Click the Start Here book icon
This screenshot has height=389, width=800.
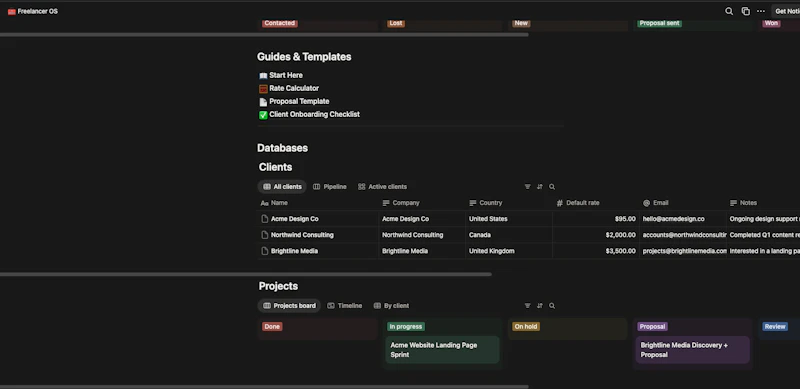click(263, 76)
